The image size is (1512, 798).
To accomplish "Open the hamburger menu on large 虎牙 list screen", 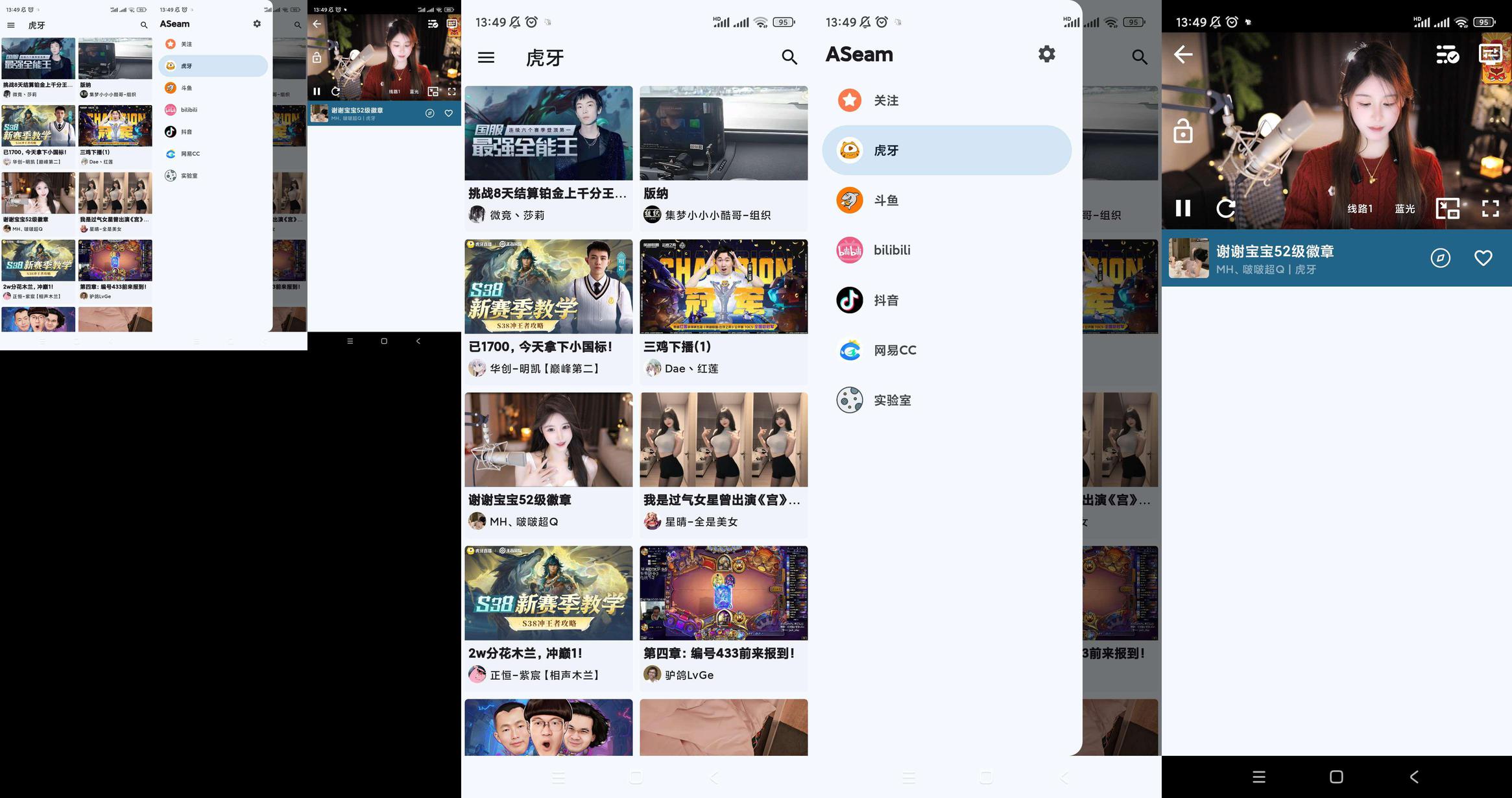I will click(486, 58).
